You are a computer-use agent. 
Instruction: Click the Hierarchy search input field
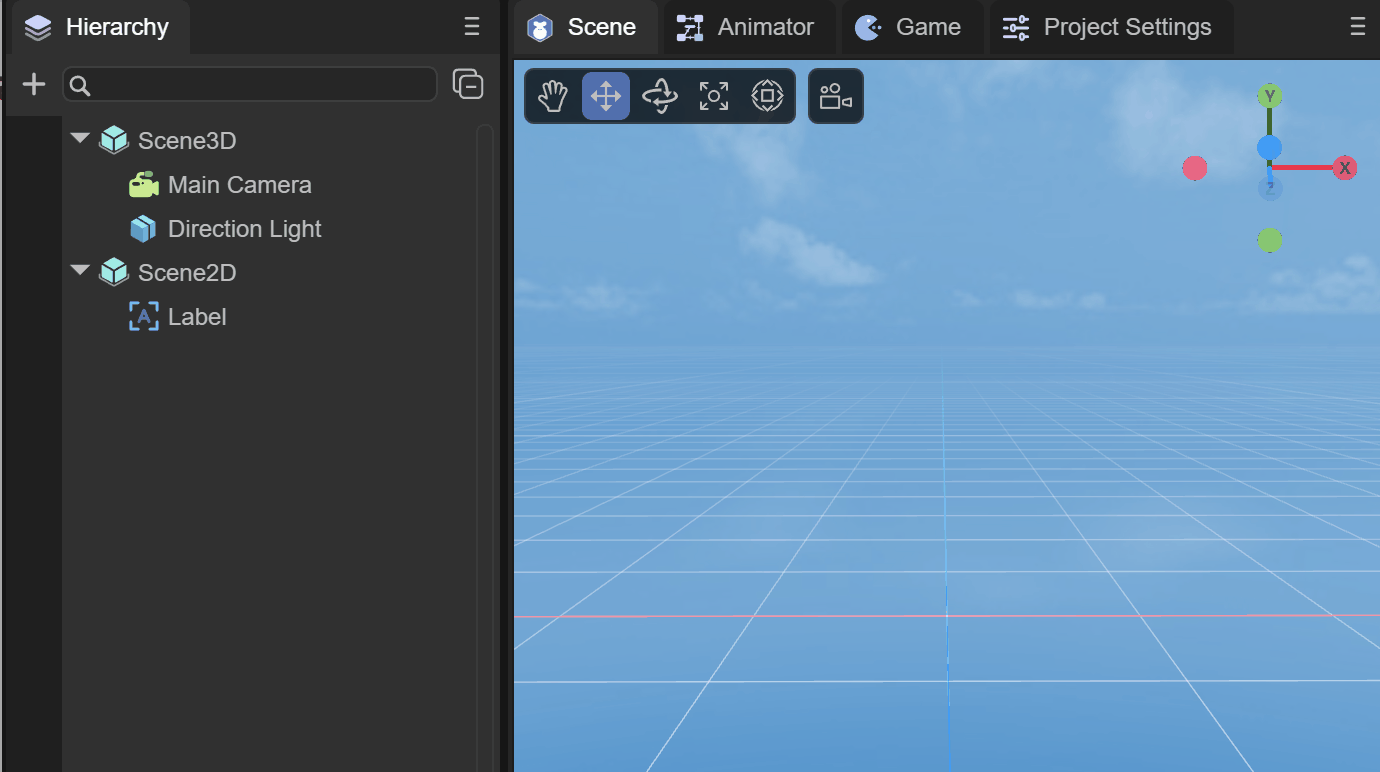coord(250,85)
